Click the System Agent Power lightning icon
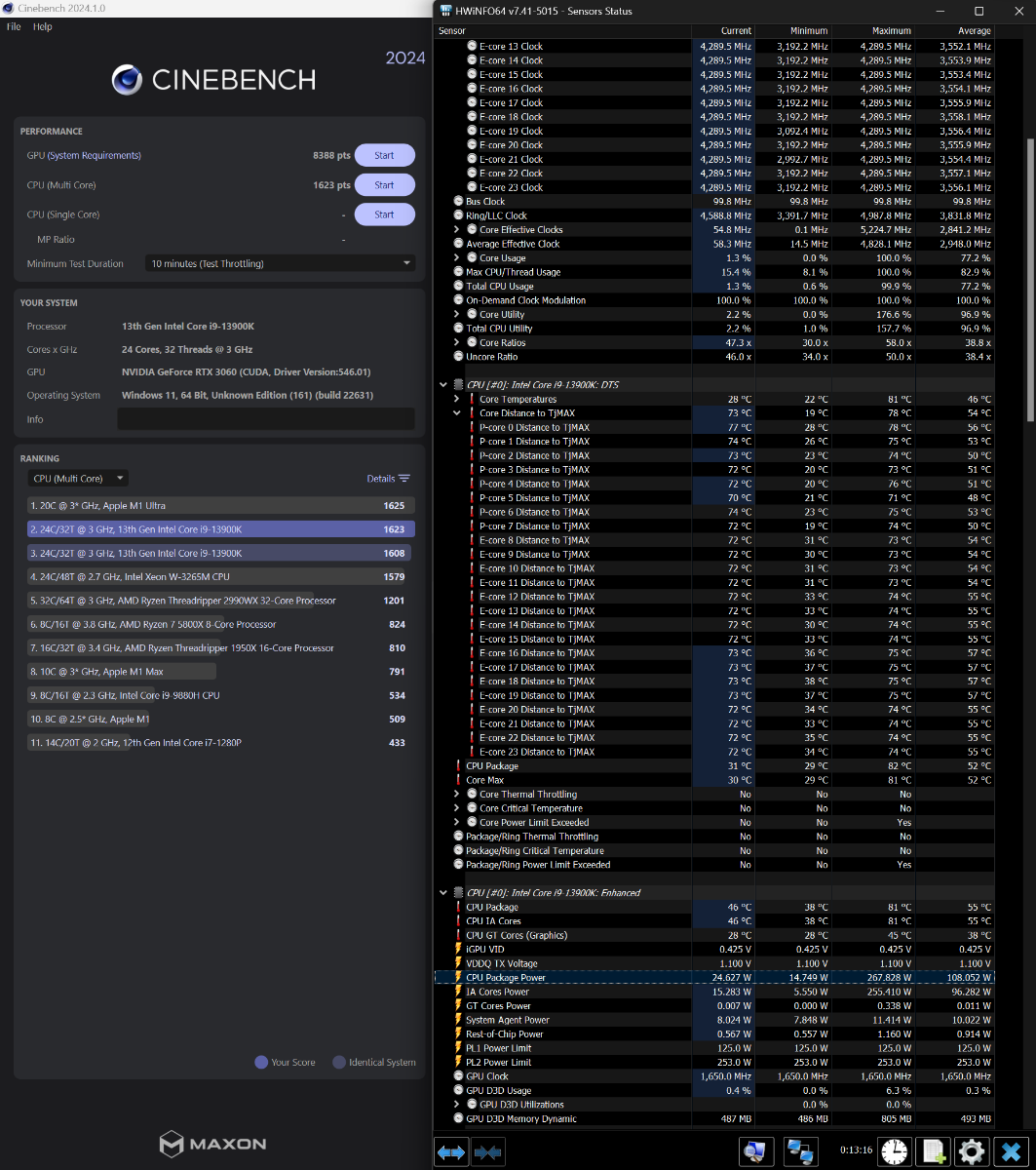 click(458, 1020)
